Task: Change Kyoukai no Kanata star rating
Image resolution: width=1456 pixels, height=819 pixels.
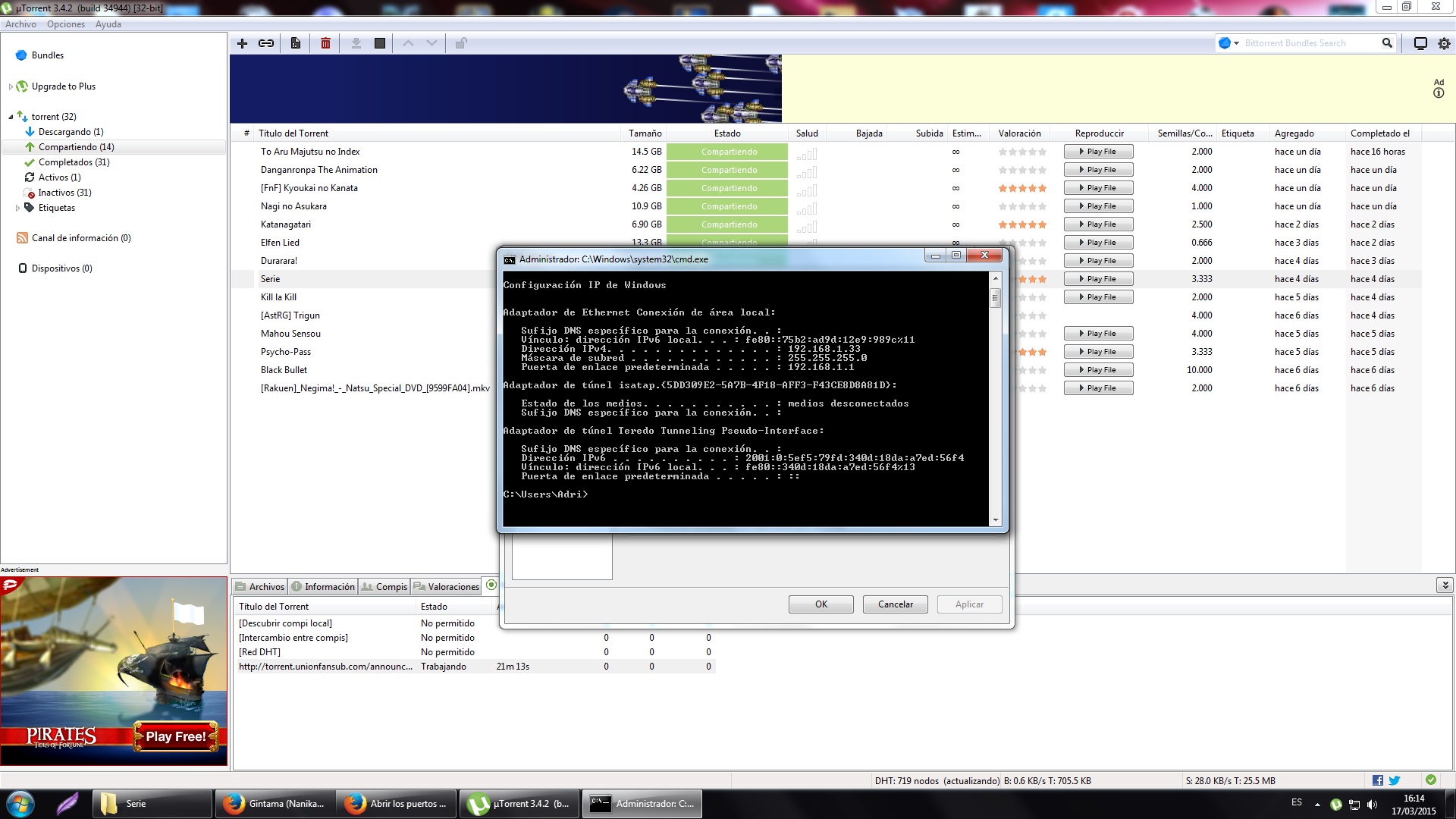Action: tap(1022, 188)
